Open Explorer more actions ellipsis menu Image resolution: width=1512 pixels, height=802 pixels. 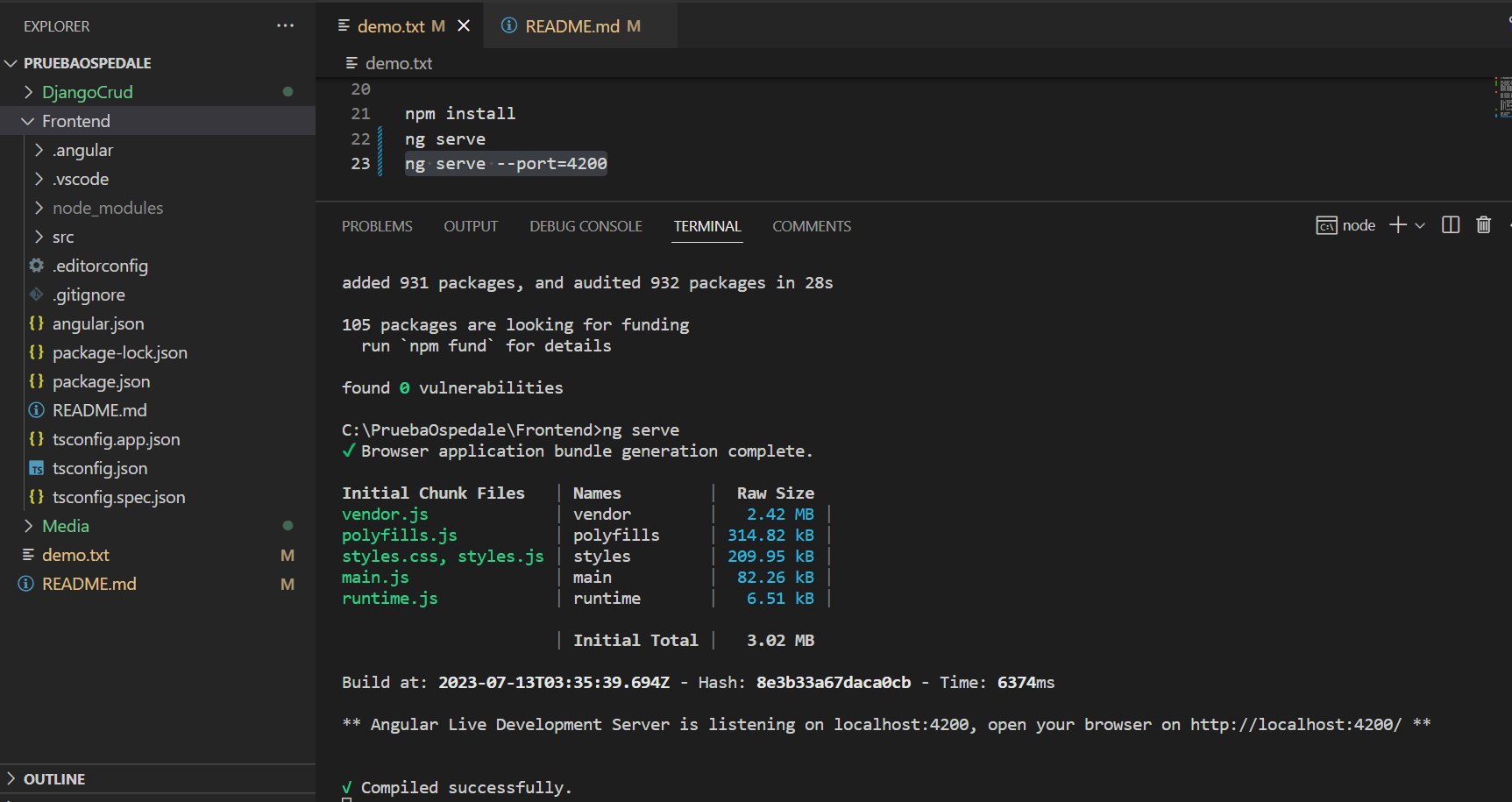[x=285, y=25]
